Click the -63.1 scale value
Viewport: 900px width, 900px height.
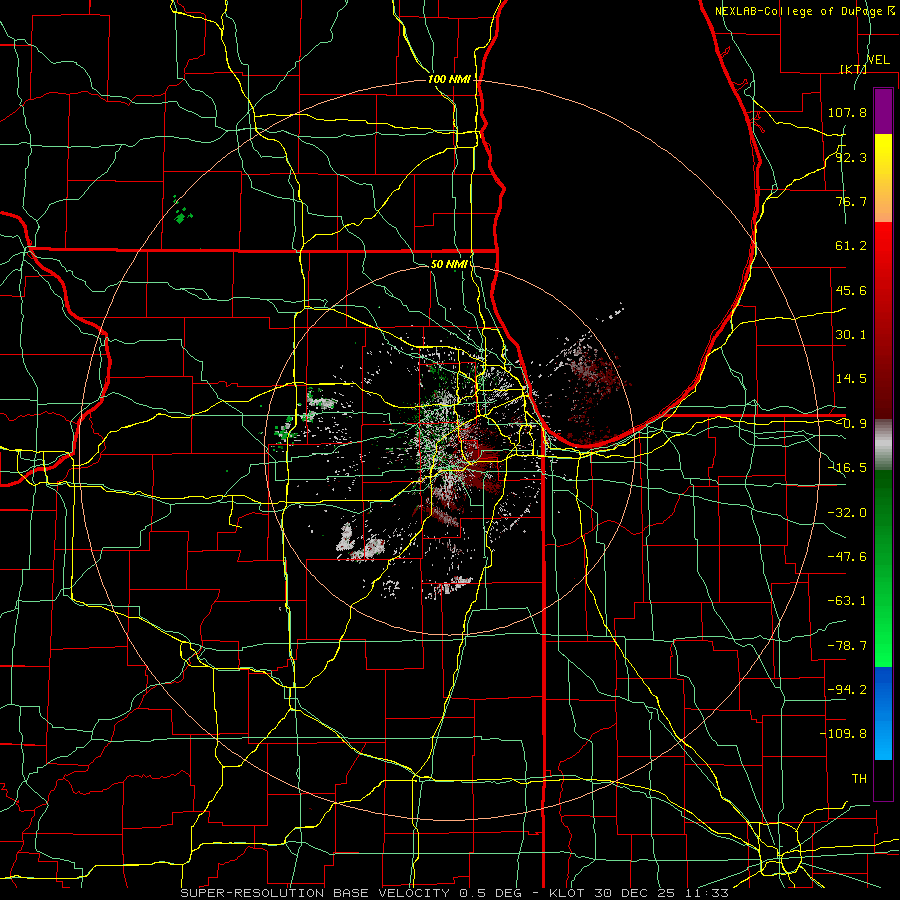[847, 601]
